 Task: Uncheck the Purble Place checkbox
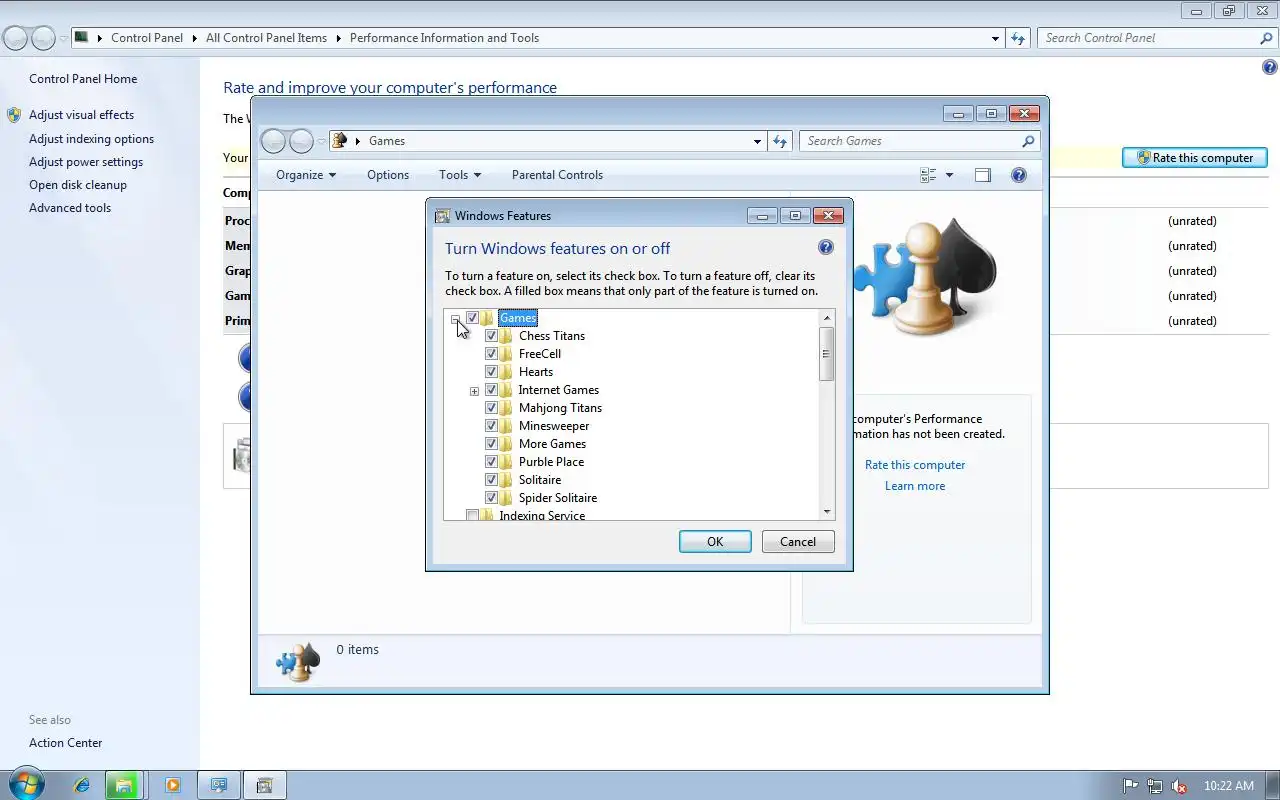tap(491, 462)
